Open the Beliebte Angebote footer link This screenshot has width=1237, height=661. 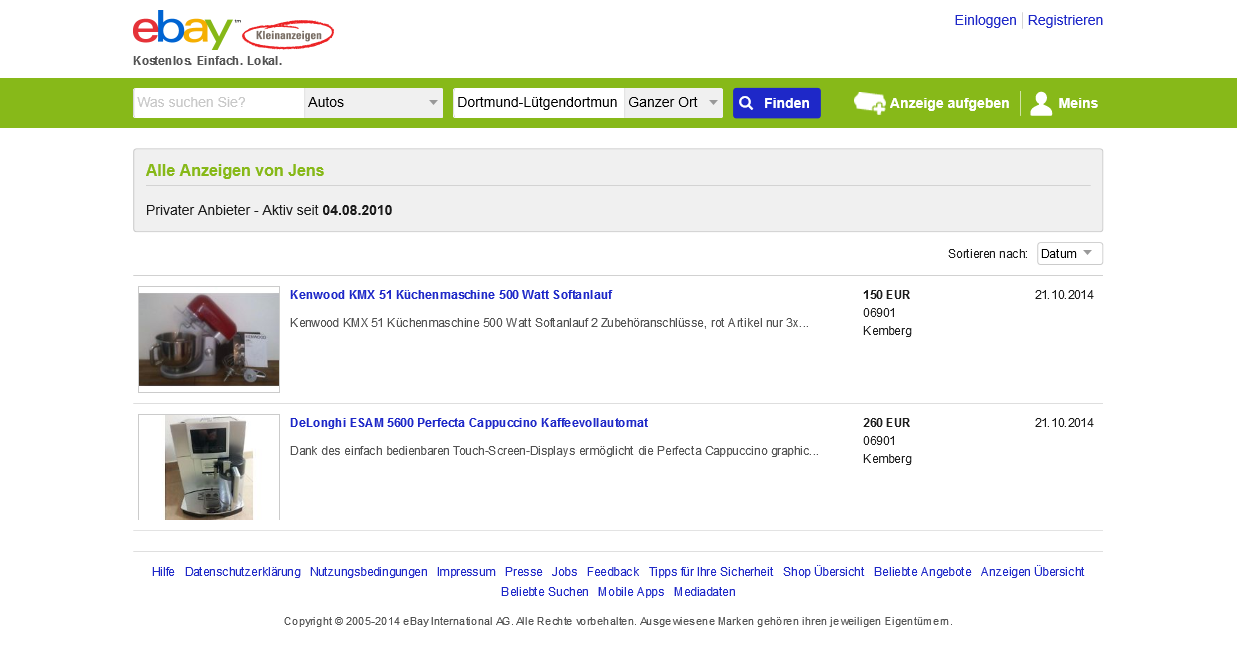point(923,572)
